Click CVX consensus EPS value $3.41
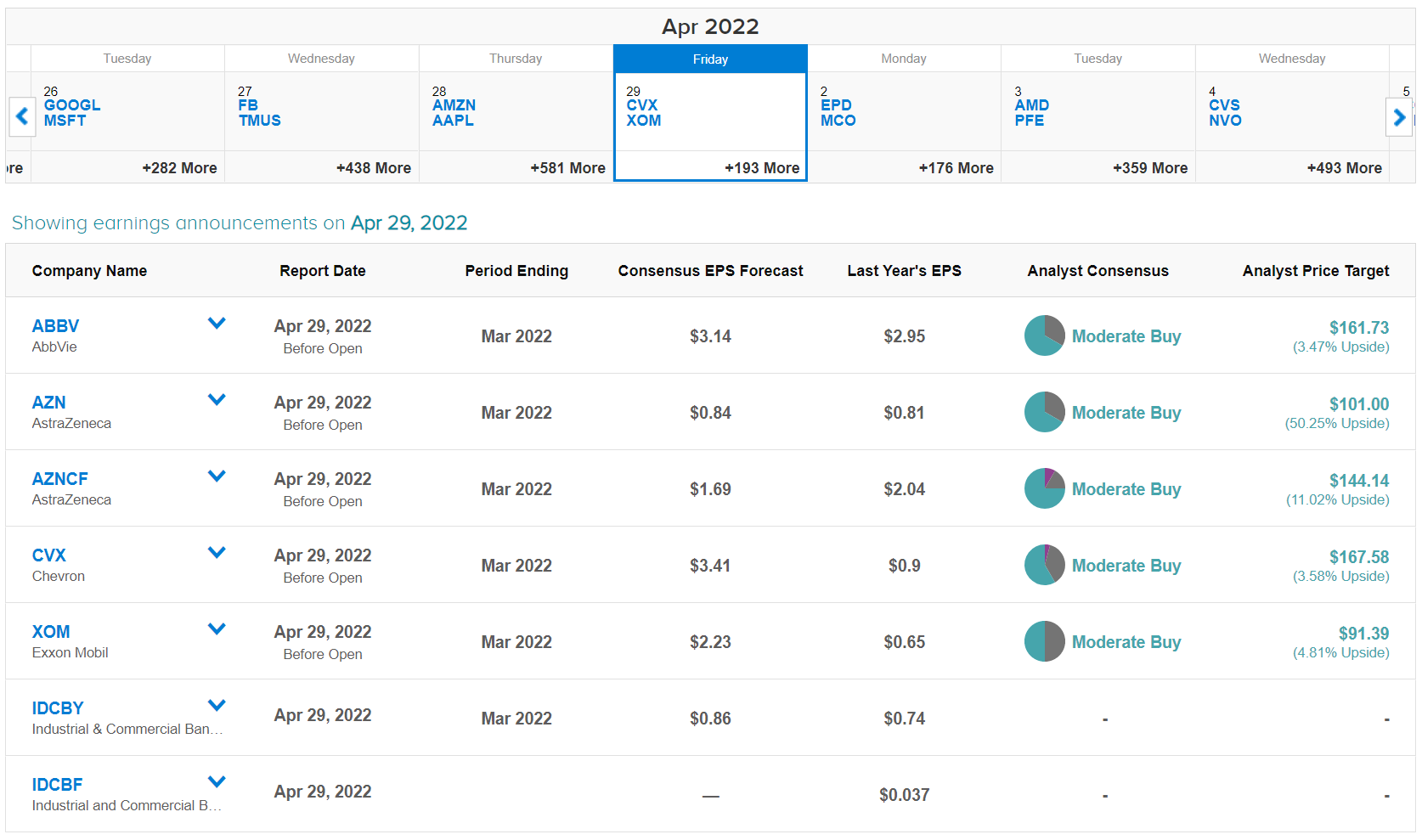The width and height of the screenshot is (1422, 840). click(710, 566)
